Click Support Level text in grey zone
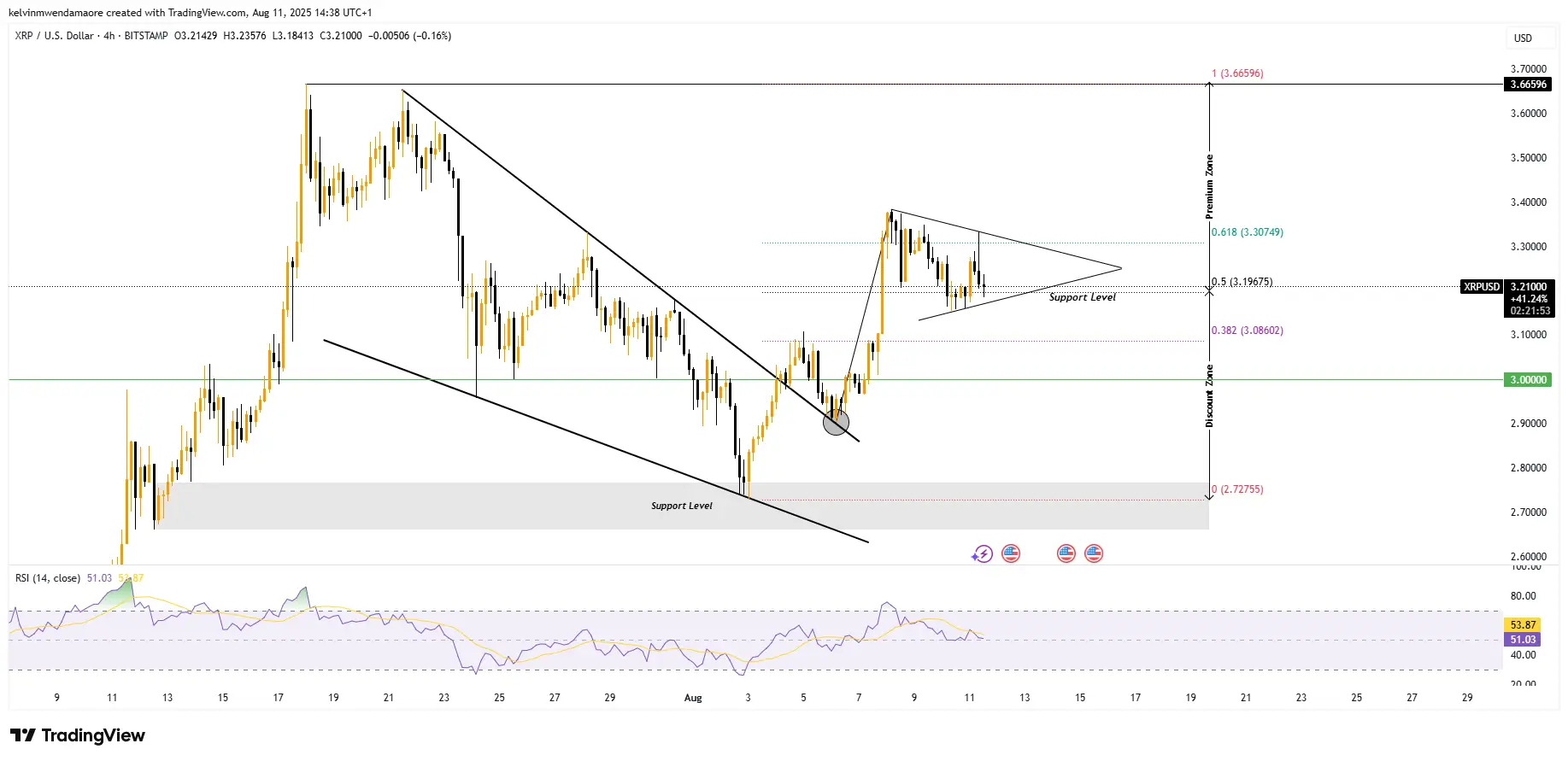 pos(681,506)
